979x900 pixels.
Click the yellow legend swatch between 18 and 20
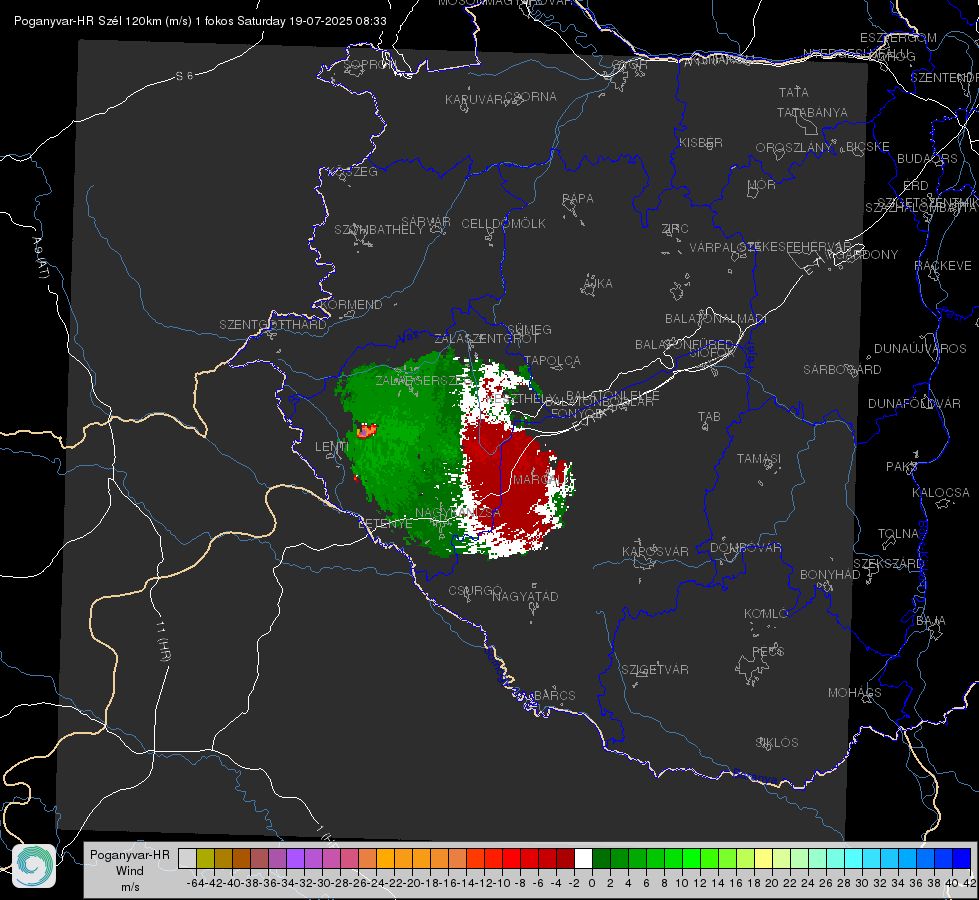point(764,858)
